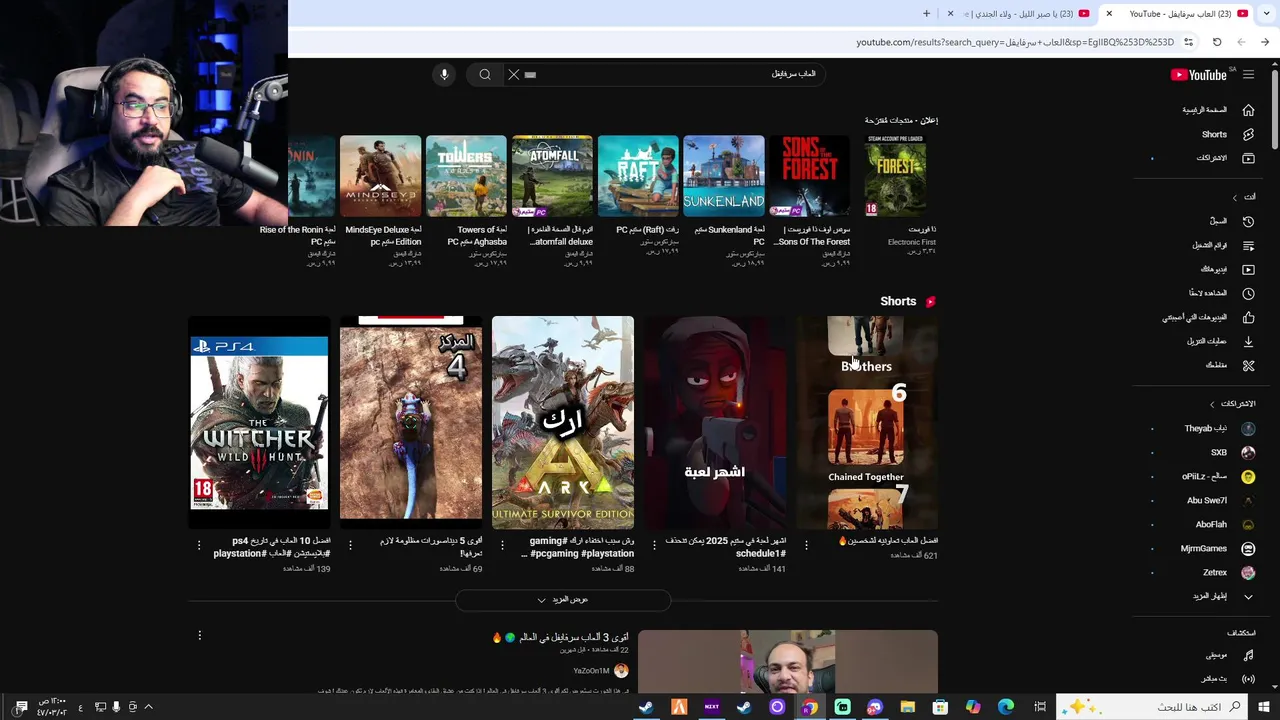
Task: Open the Atomfall deluxe product ad
Action: pos(552,176)
